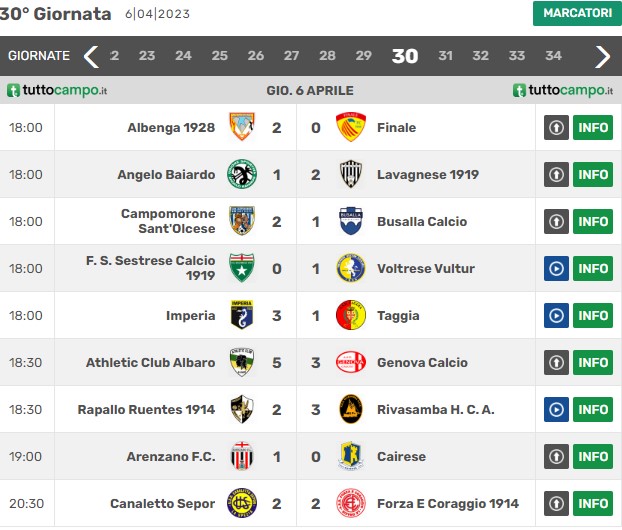Screen dimensions: 622x530
Task: Open Athletic Club Albaro team page
Action: [150, 363]
